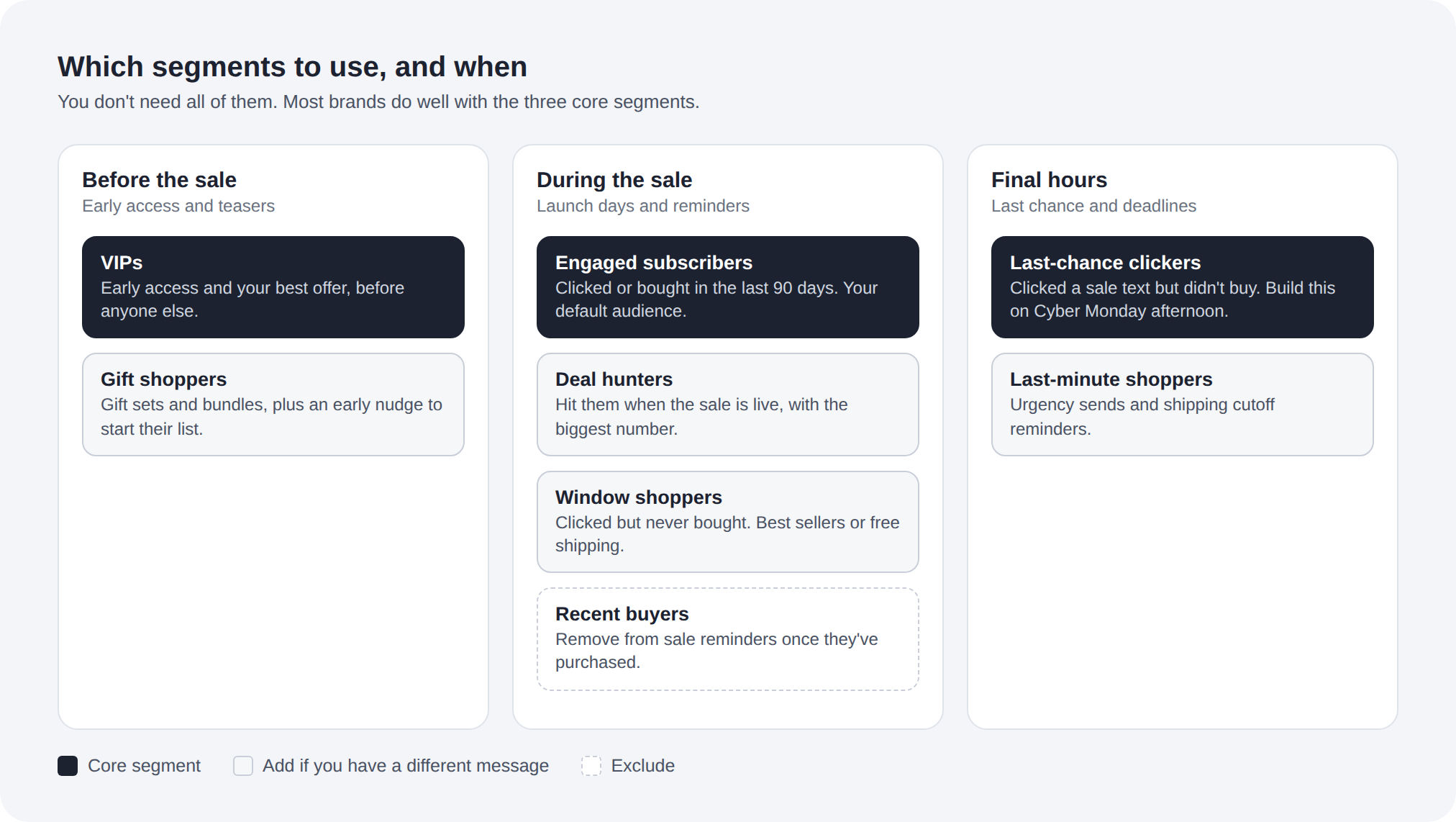Select the VIPs segment card
The width and height of the screenshot is (1456, 822).
point(273,287)
